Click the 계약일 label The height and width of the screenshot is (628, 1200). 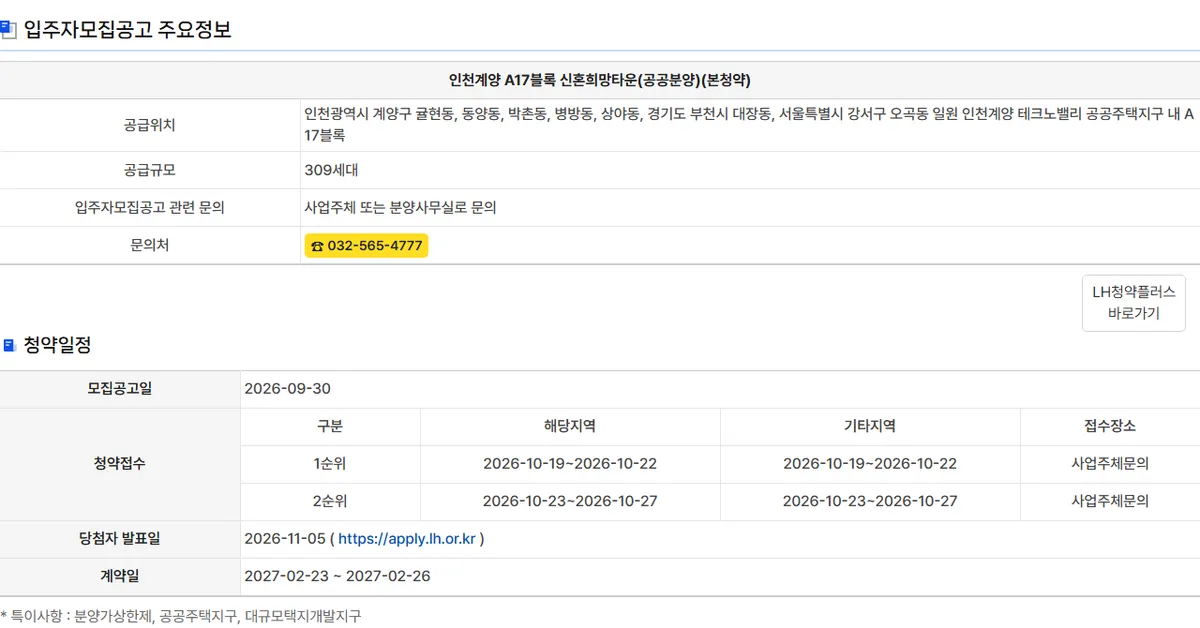point(120,576)
